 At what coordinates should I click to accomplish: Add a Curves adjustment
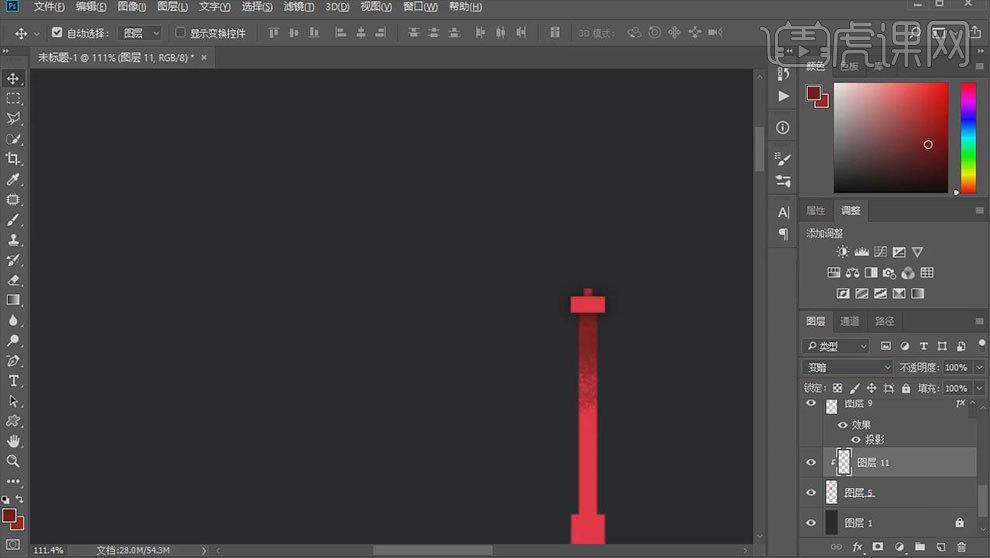880,252
